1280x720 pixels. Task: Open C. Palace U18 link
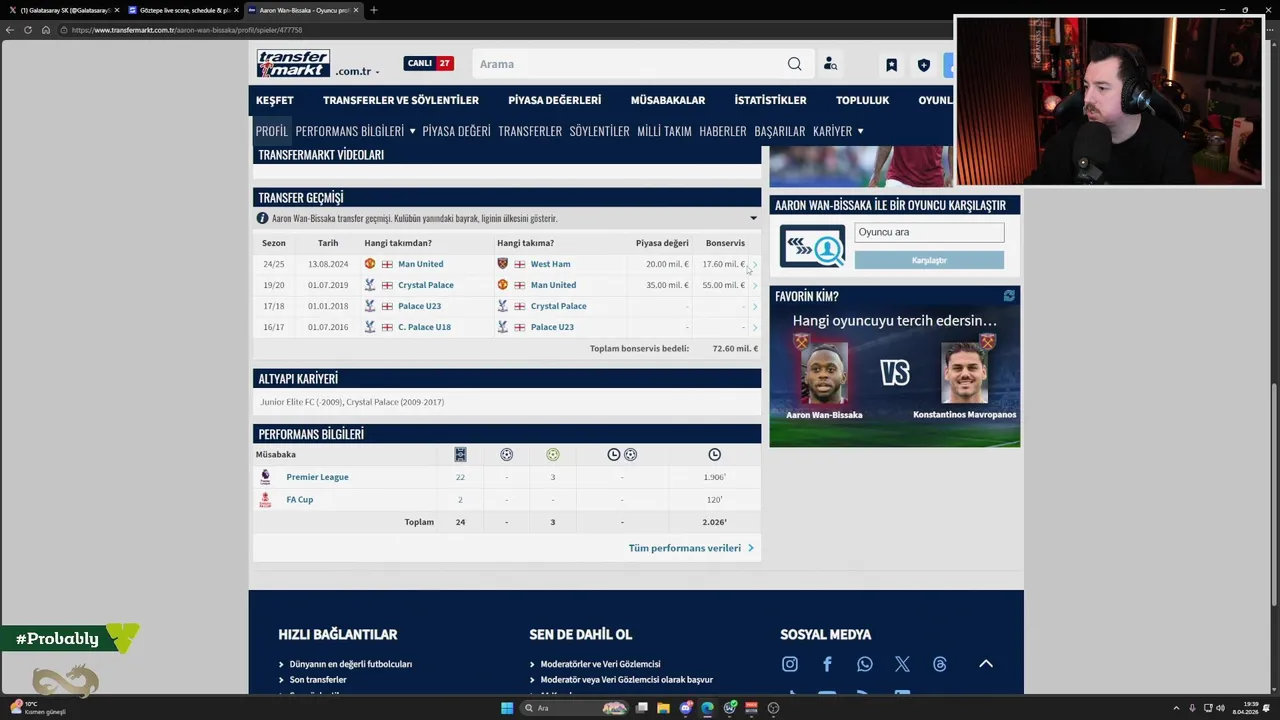click(424, 327)
